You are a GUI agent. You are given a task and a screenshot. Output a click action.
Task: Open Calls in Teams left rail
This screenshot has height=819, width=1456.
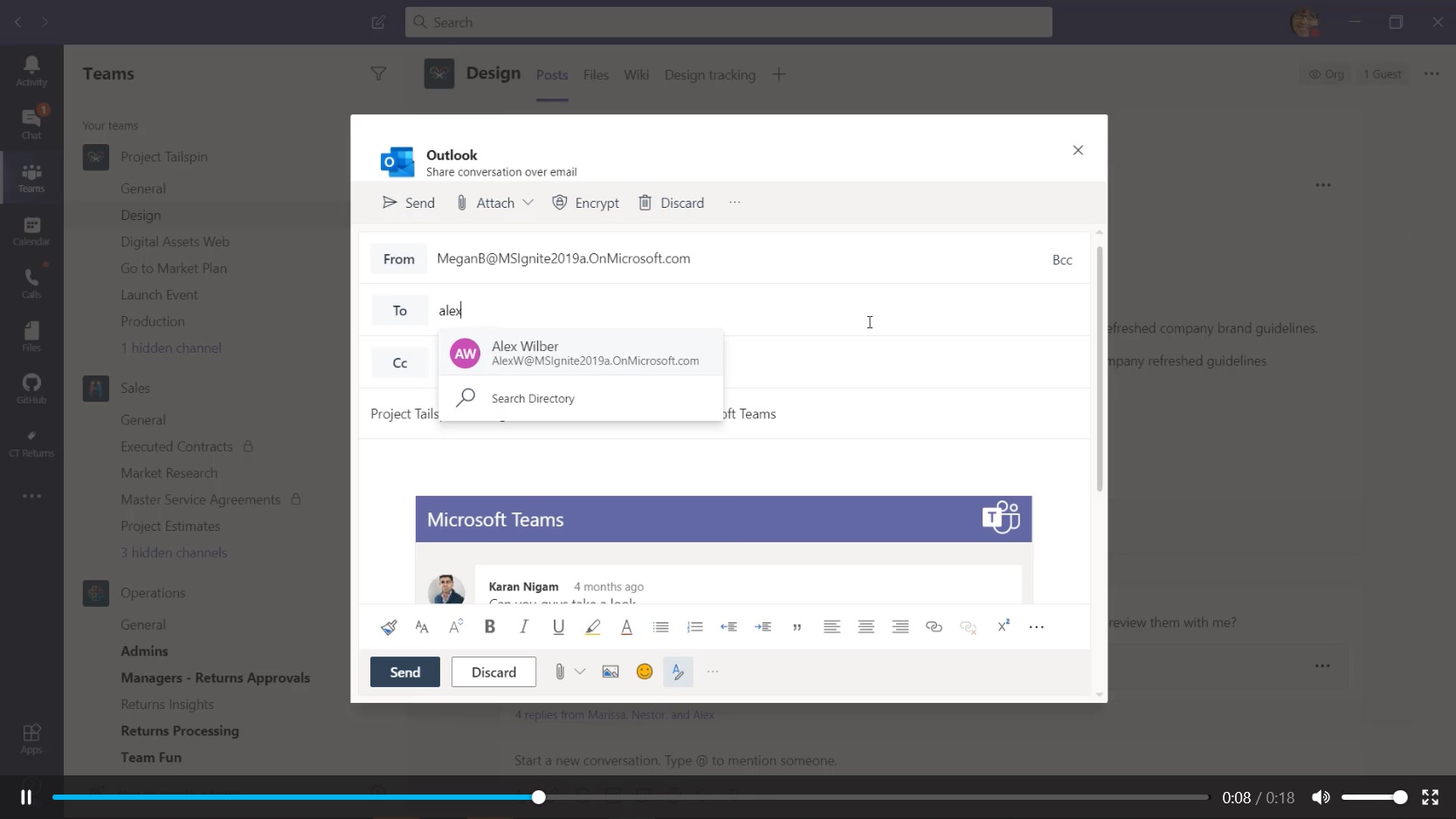click(31, 283)
